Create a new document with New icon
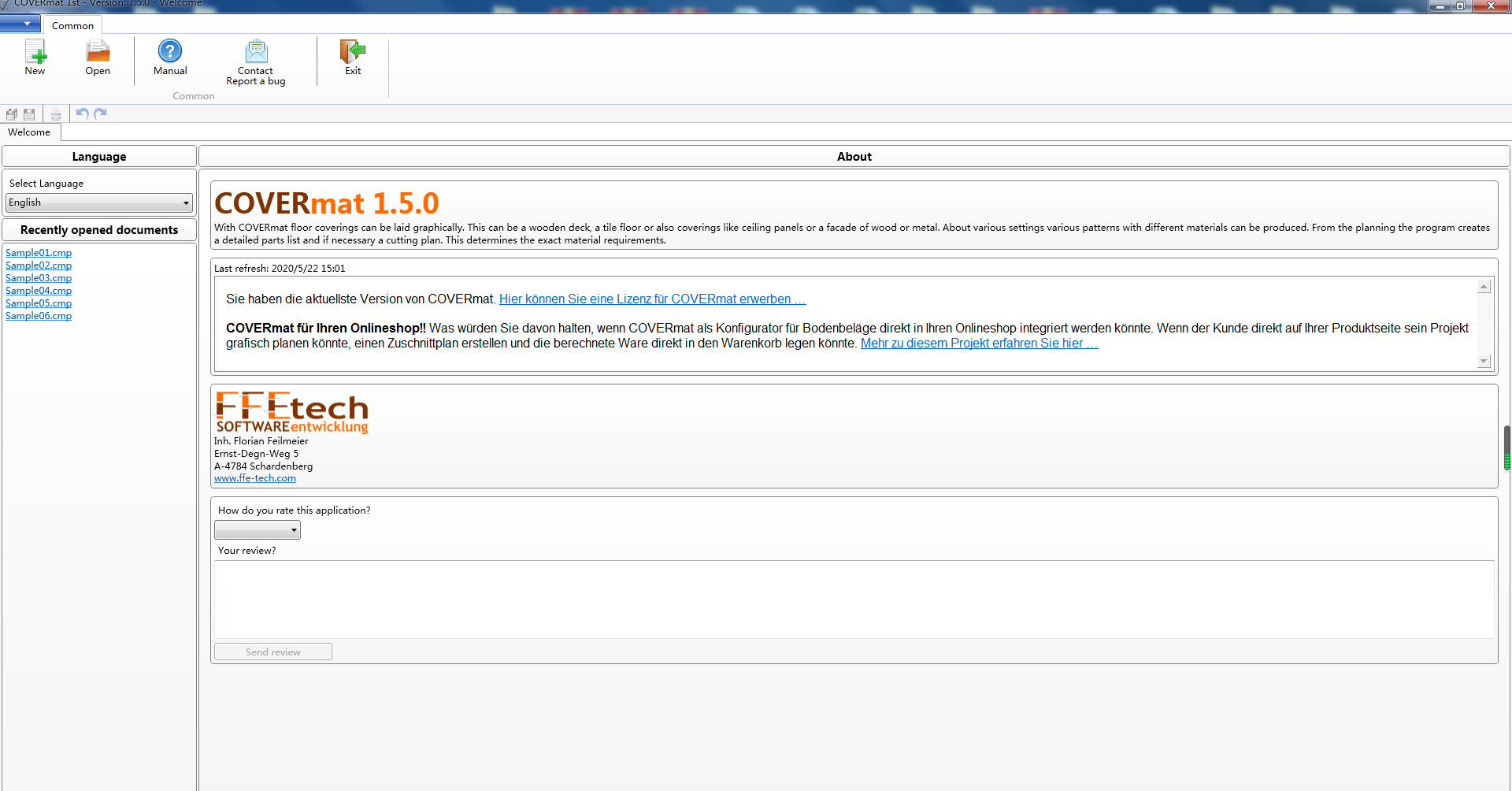Viewport: 1512px width, 791px height. [x=35, y=58]
